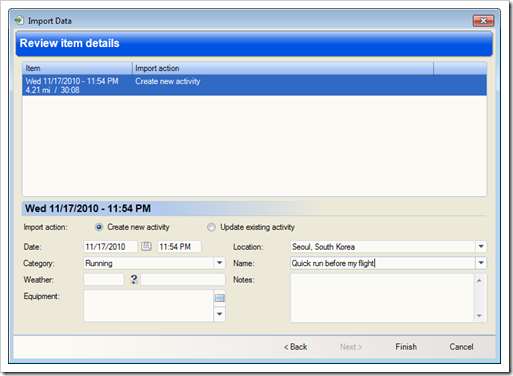Click the Name field with Quick run text
Screen dimensions: 513x376
[383, 263]
